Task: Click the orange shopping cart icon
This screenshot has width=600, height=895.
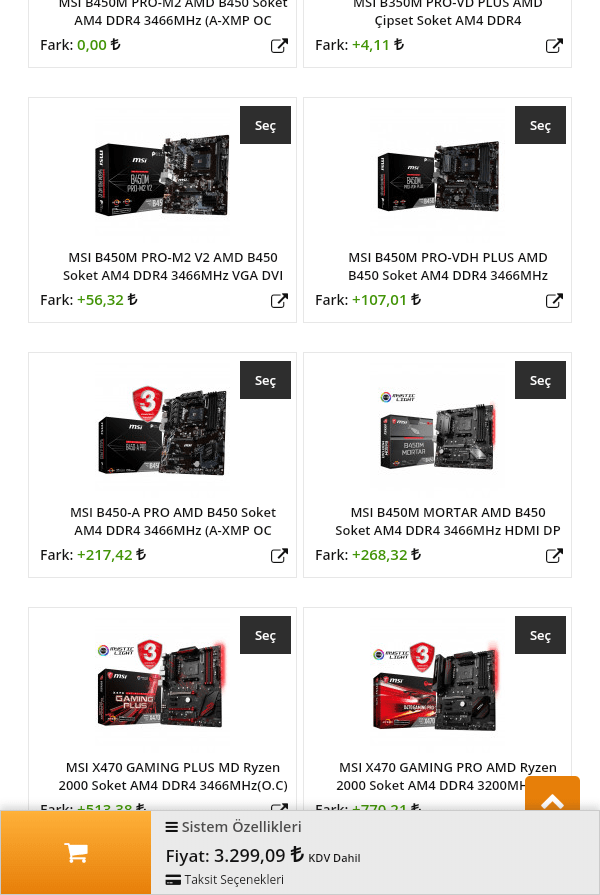Action: coord(76,853)
